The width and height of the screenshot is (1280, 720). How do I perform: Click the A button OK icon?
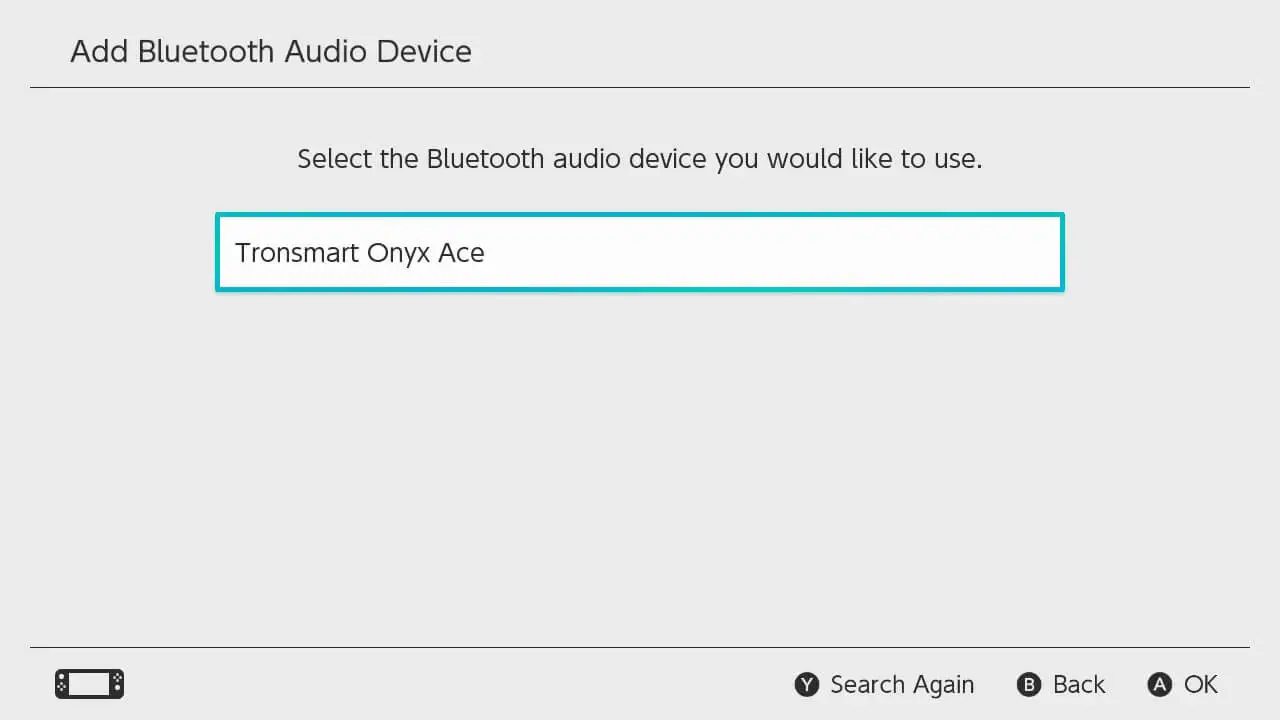[1158, 685]
